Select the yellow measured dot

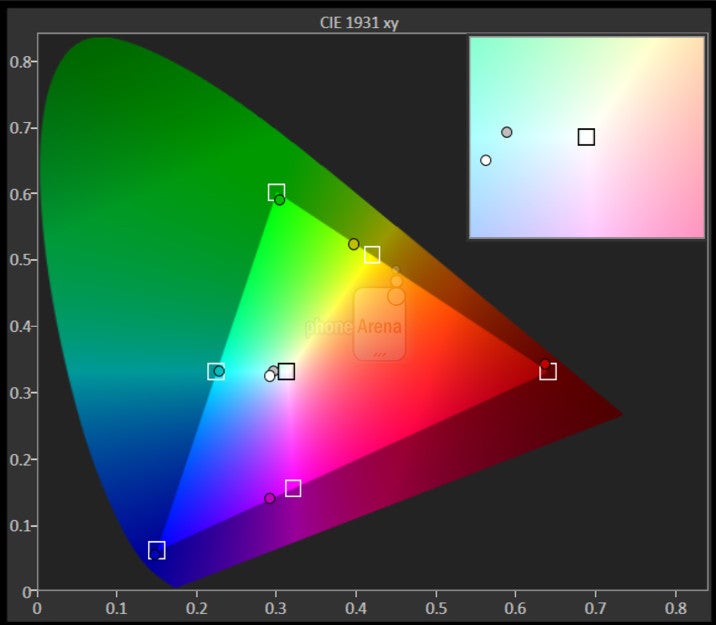pyautogui.click(x=353, y=244)
